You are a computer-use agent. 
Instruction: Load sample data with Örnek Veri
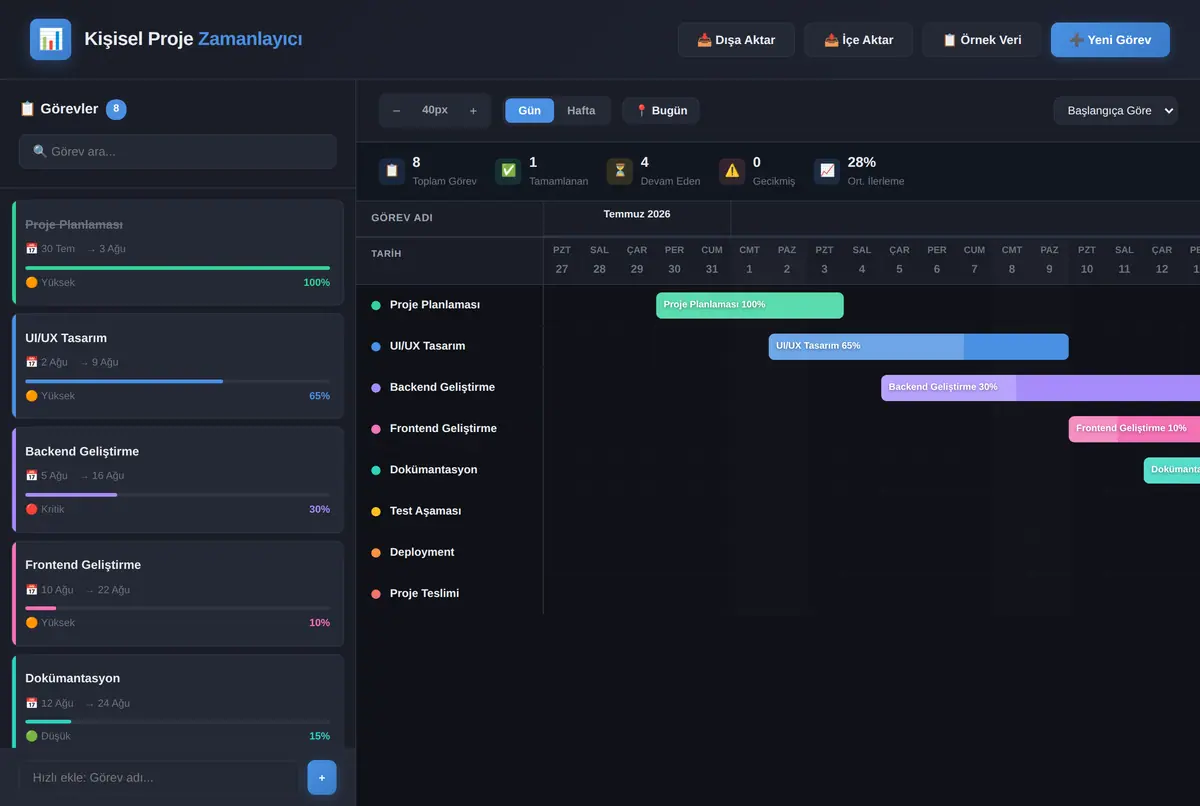(x=982, y=40)
